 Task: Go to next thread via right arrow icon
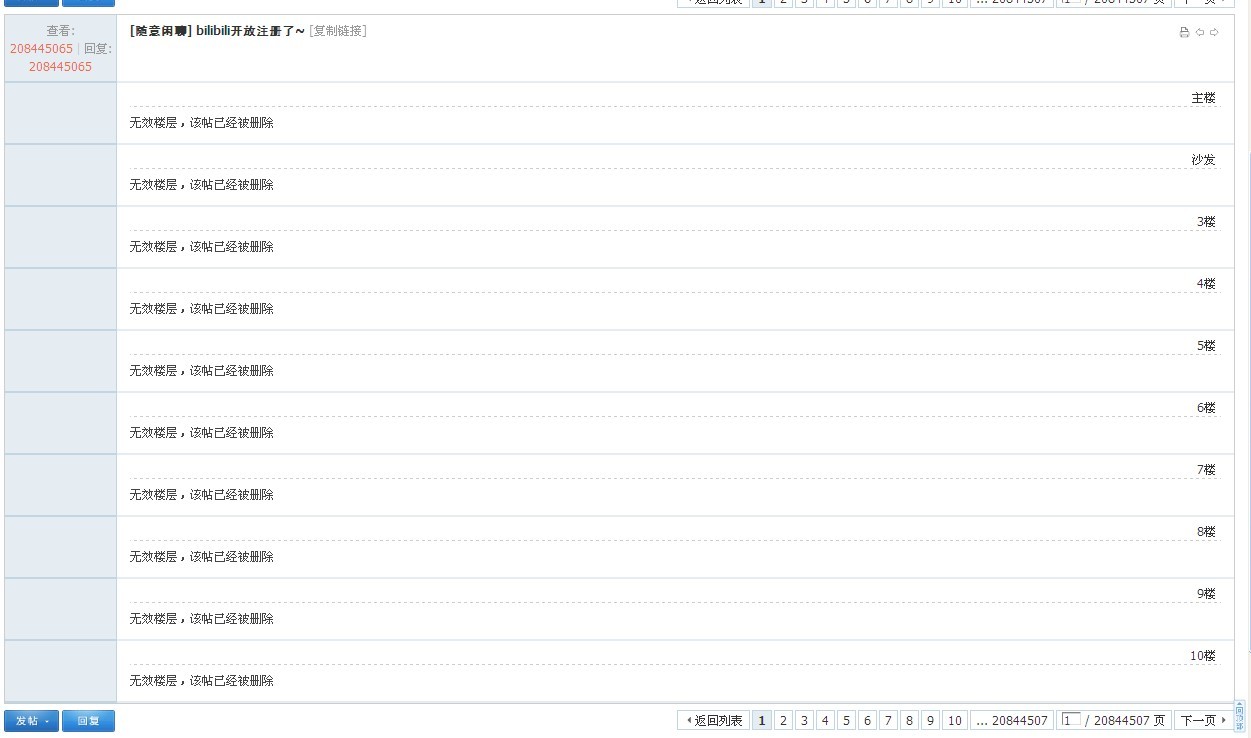tap(1214, 33)
